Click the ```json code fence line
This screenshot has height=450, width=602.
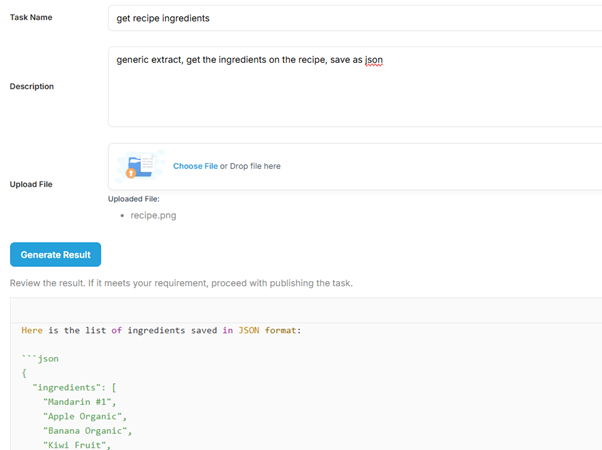(x=40, y=359)
